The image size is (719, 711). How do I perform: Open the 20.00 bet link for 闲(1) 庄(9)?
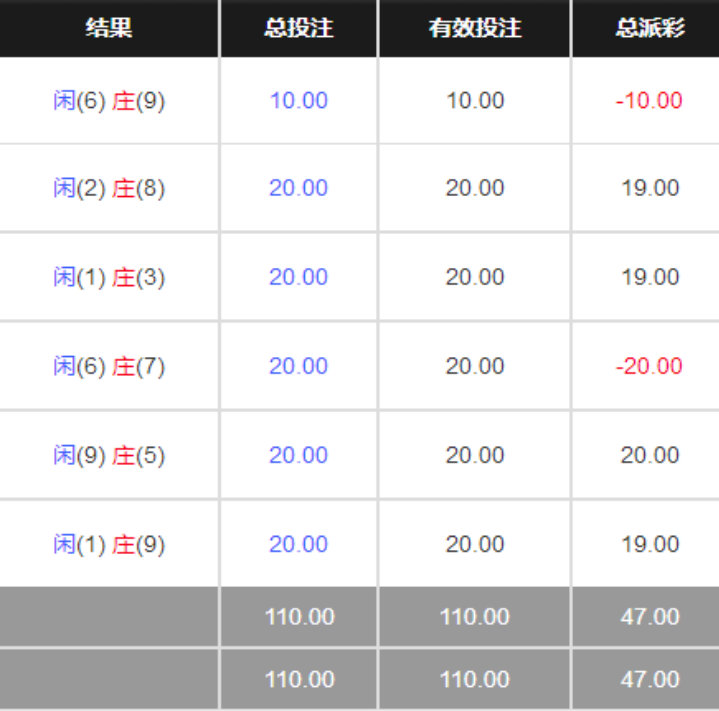(299, 544)
